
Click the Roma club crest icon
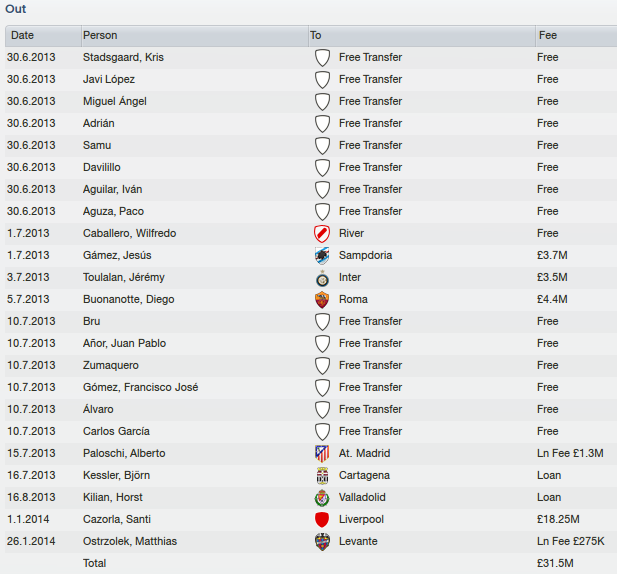point(322,300)
